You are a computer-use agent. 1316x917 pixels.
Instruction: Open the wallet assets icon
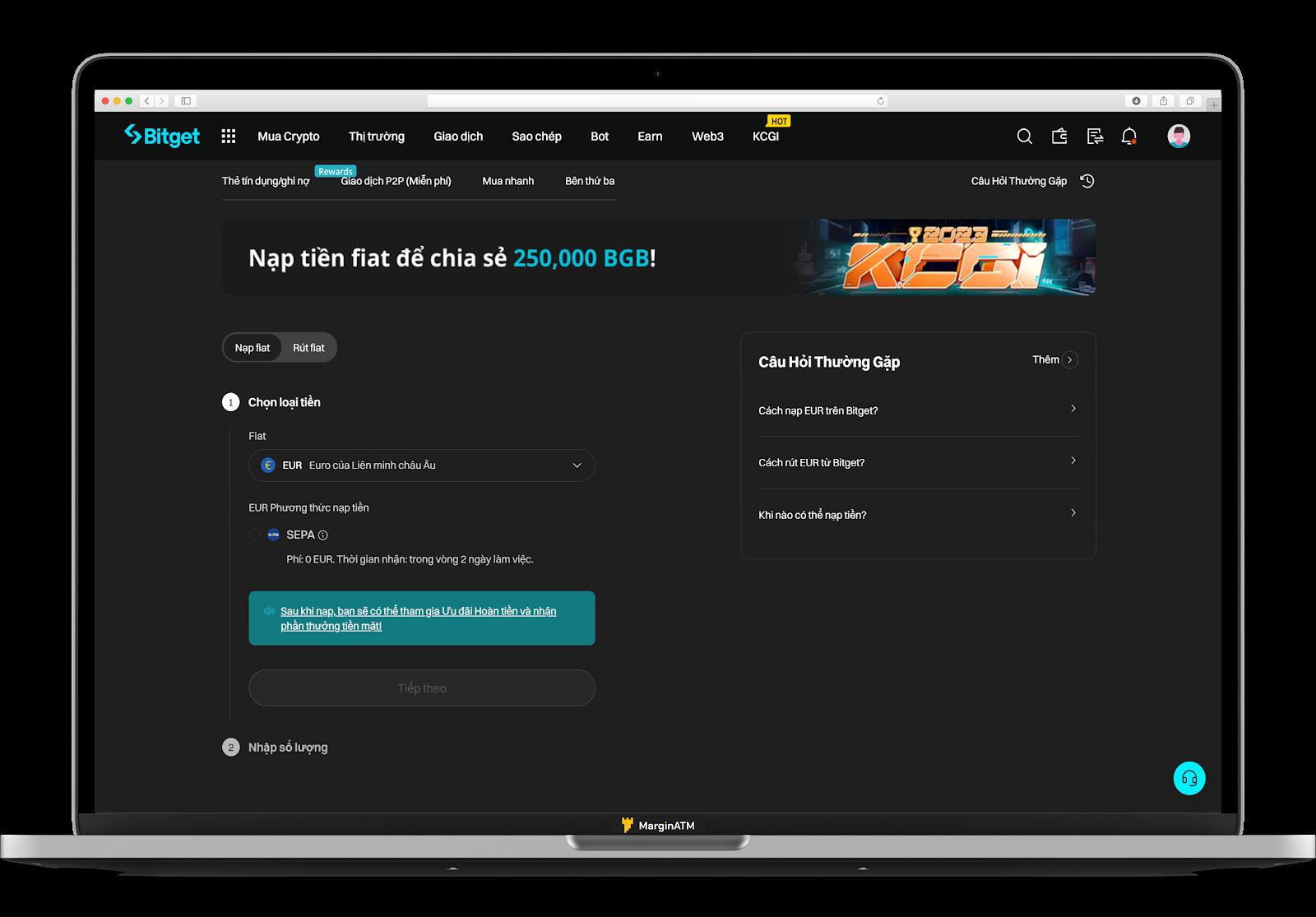tap(1059, 137)
